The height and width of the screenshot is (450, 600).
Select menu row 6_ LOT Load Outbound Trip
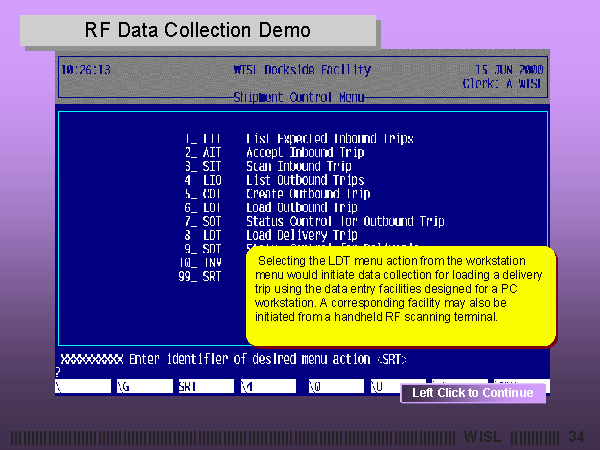pos(271,207)
